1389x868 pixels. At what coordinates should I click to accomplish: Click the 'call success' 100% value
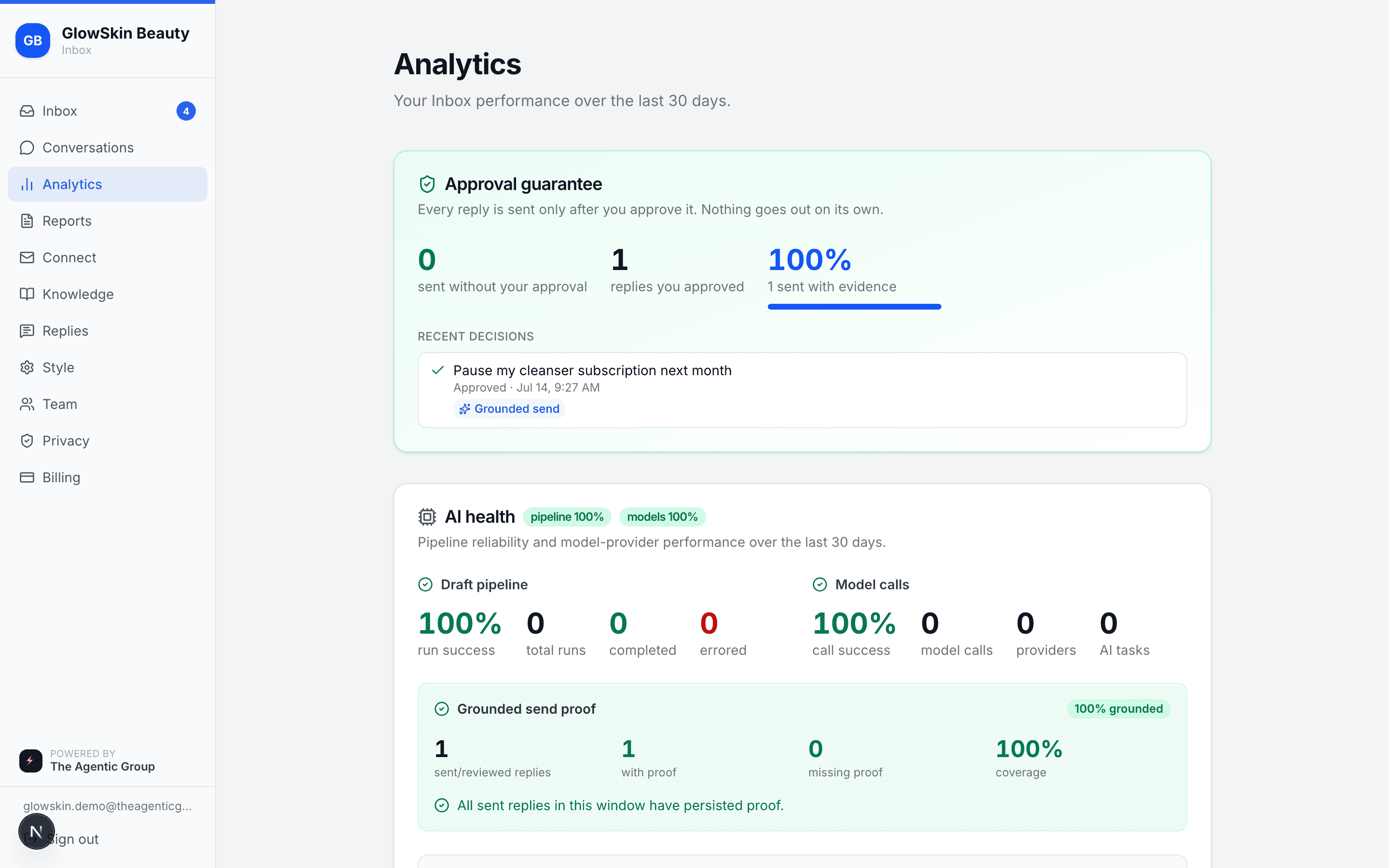(x=854, y=624)
